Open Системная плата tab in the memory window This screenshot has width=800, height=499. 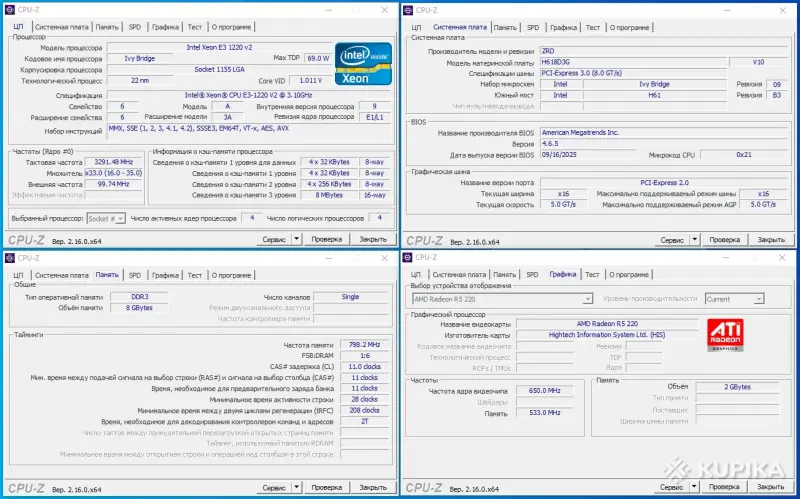(62, 275)
